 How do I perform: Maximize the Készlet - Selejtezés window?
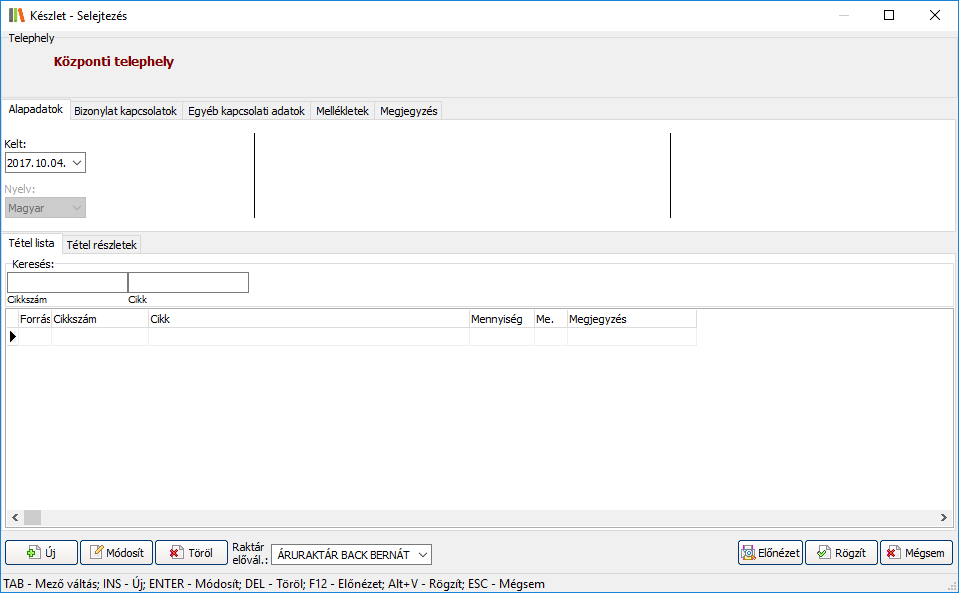889,16
